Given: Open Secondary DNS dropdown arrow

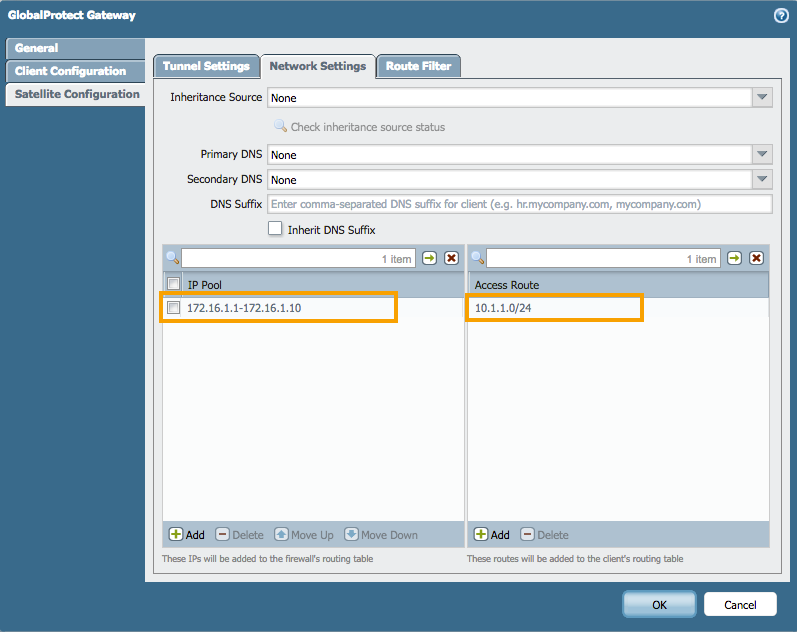Looking at the screenshot, I should [762, 179].
